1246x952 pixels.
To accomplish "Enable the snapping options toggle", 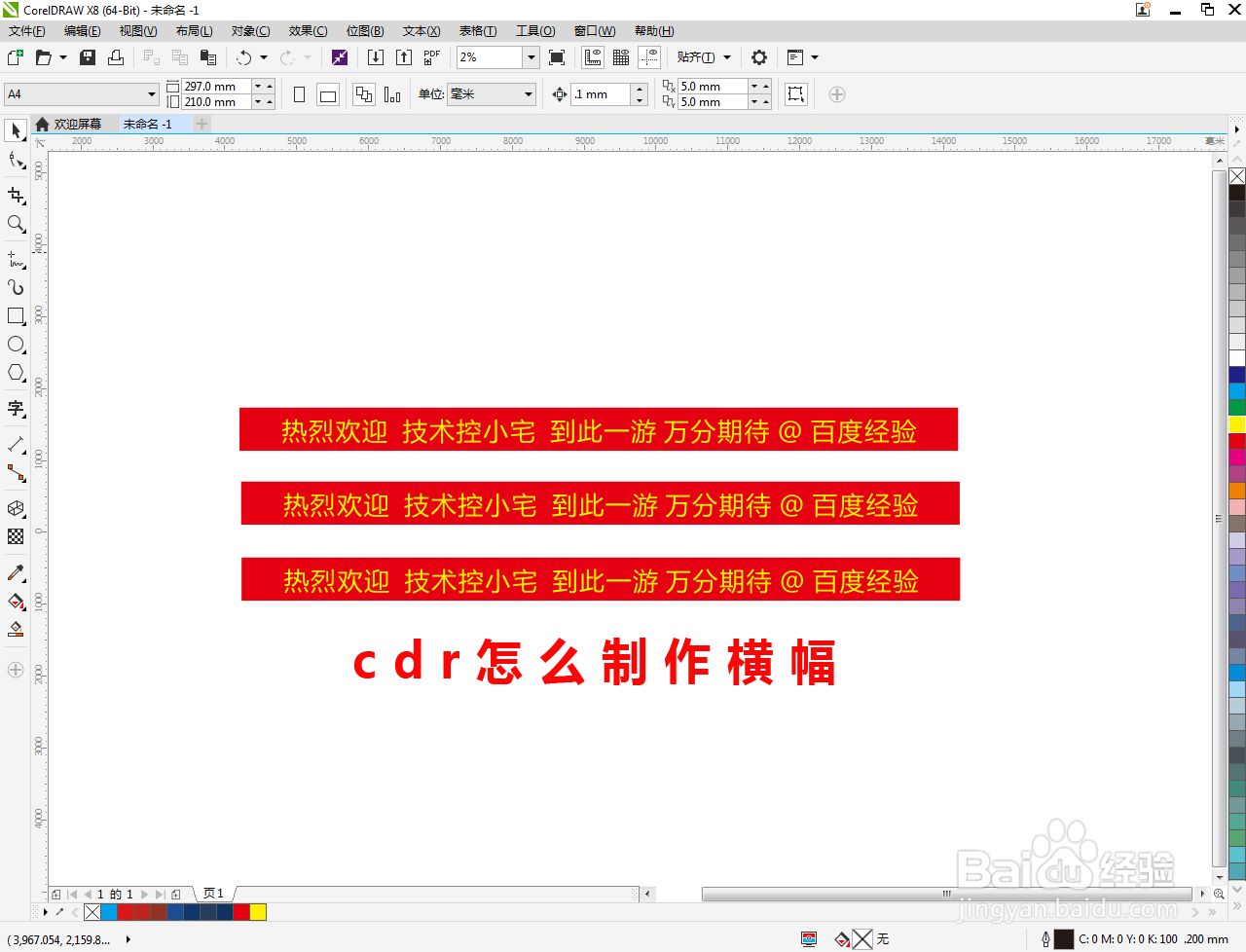I will click(703, 56).
